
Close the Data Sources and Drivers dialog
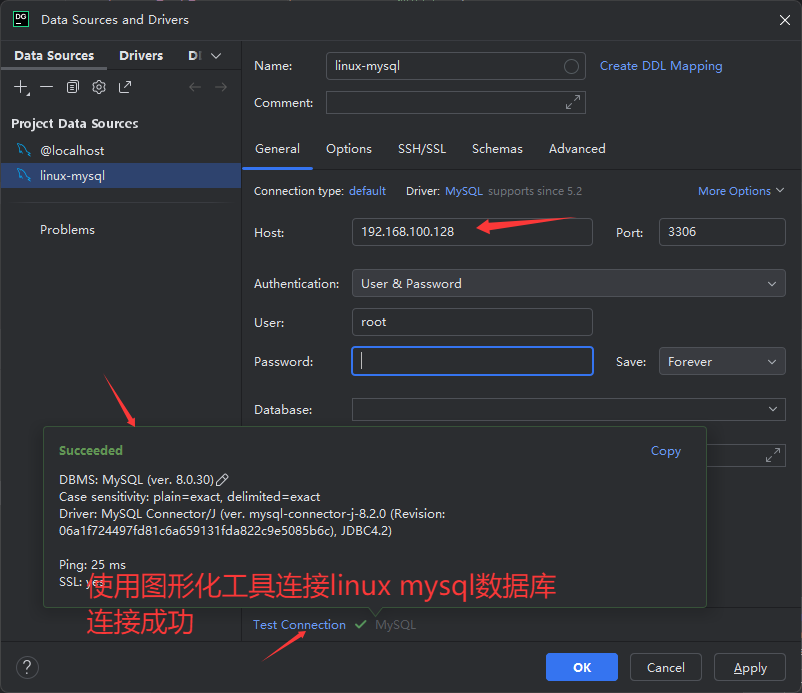785,20
